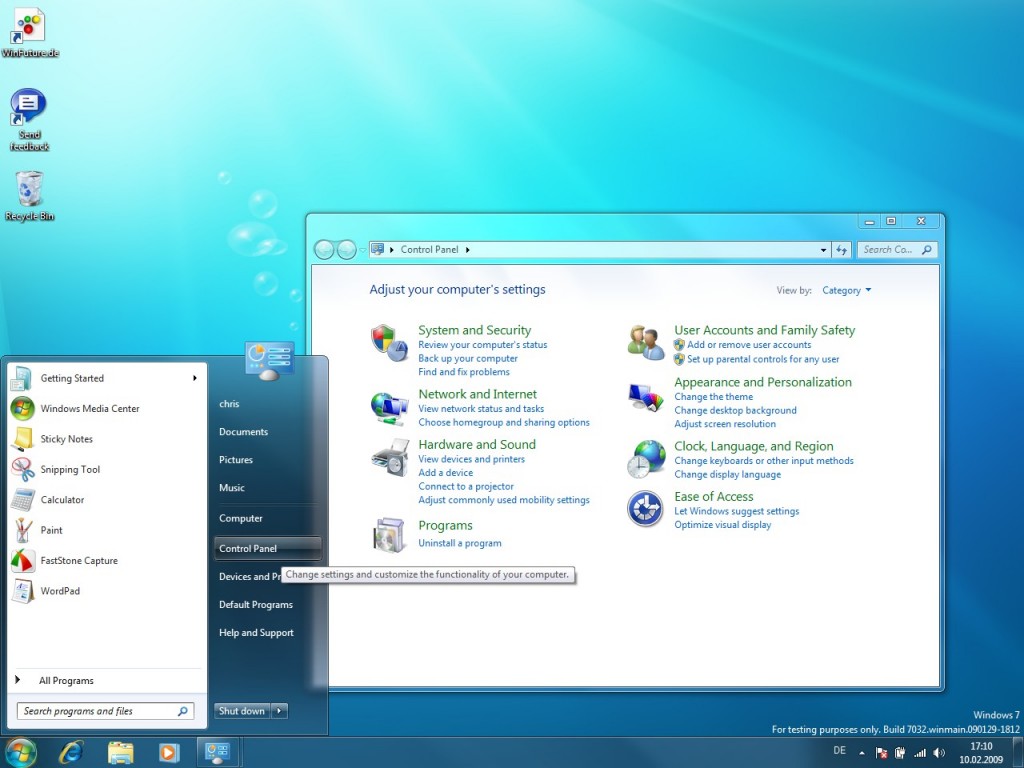1024x768 pixels.
Task: Click the user picture at Start menu top
Action: [270, 359]
